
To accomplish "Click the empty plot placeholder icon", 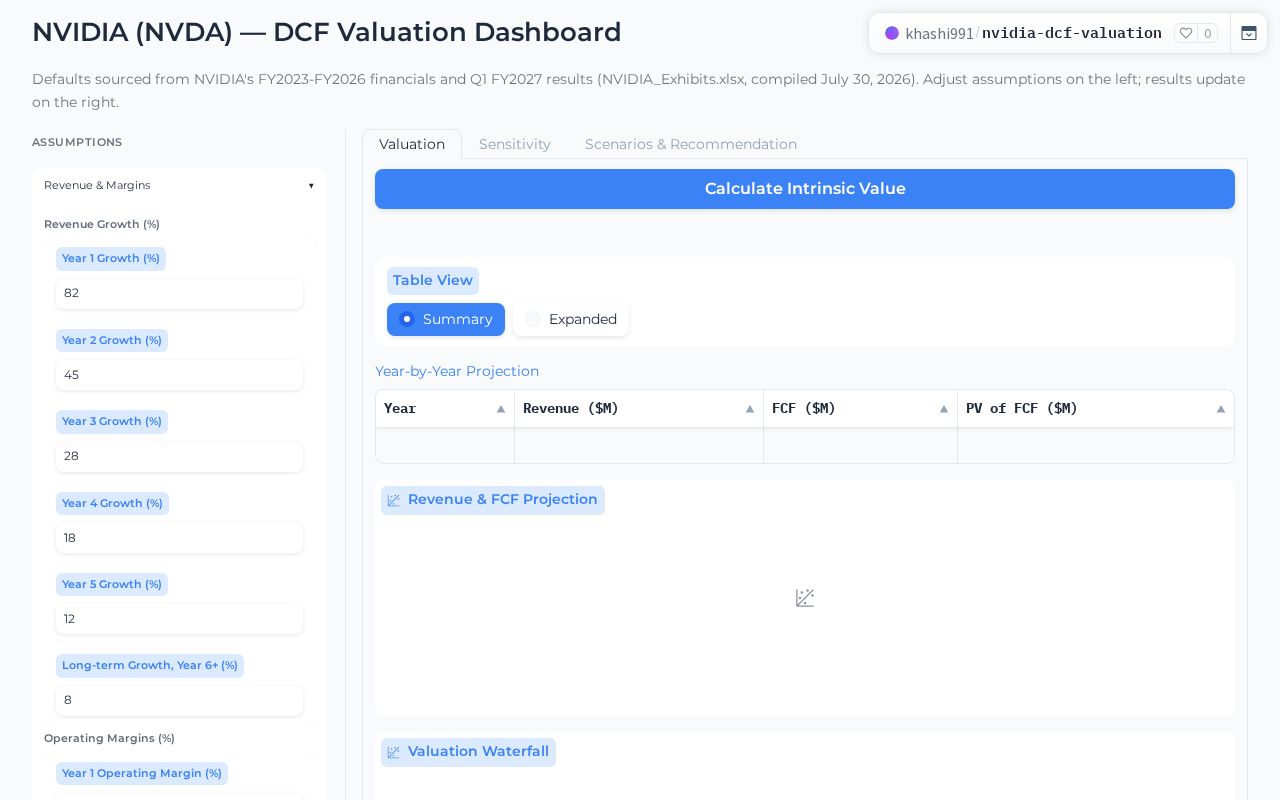I will (805, 598).
